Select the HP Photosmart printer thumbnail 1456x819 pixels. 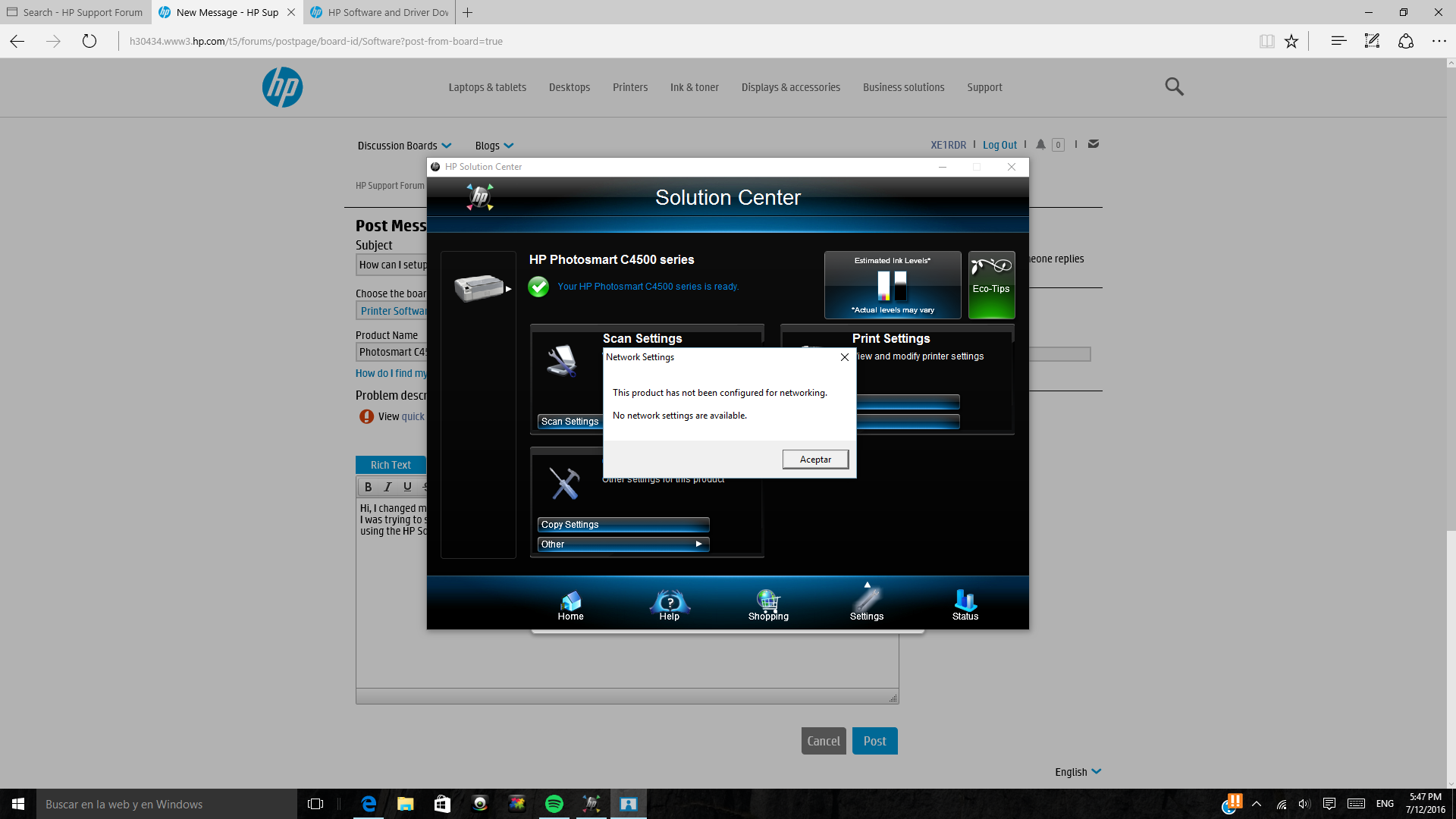point(478,288)
